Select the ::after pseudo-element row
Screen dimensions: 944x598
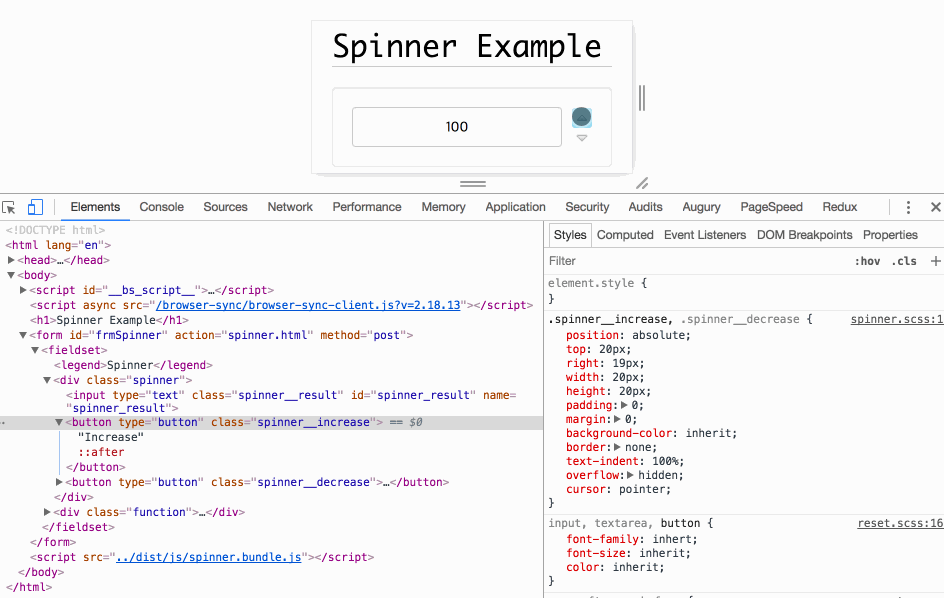(101, 452)
